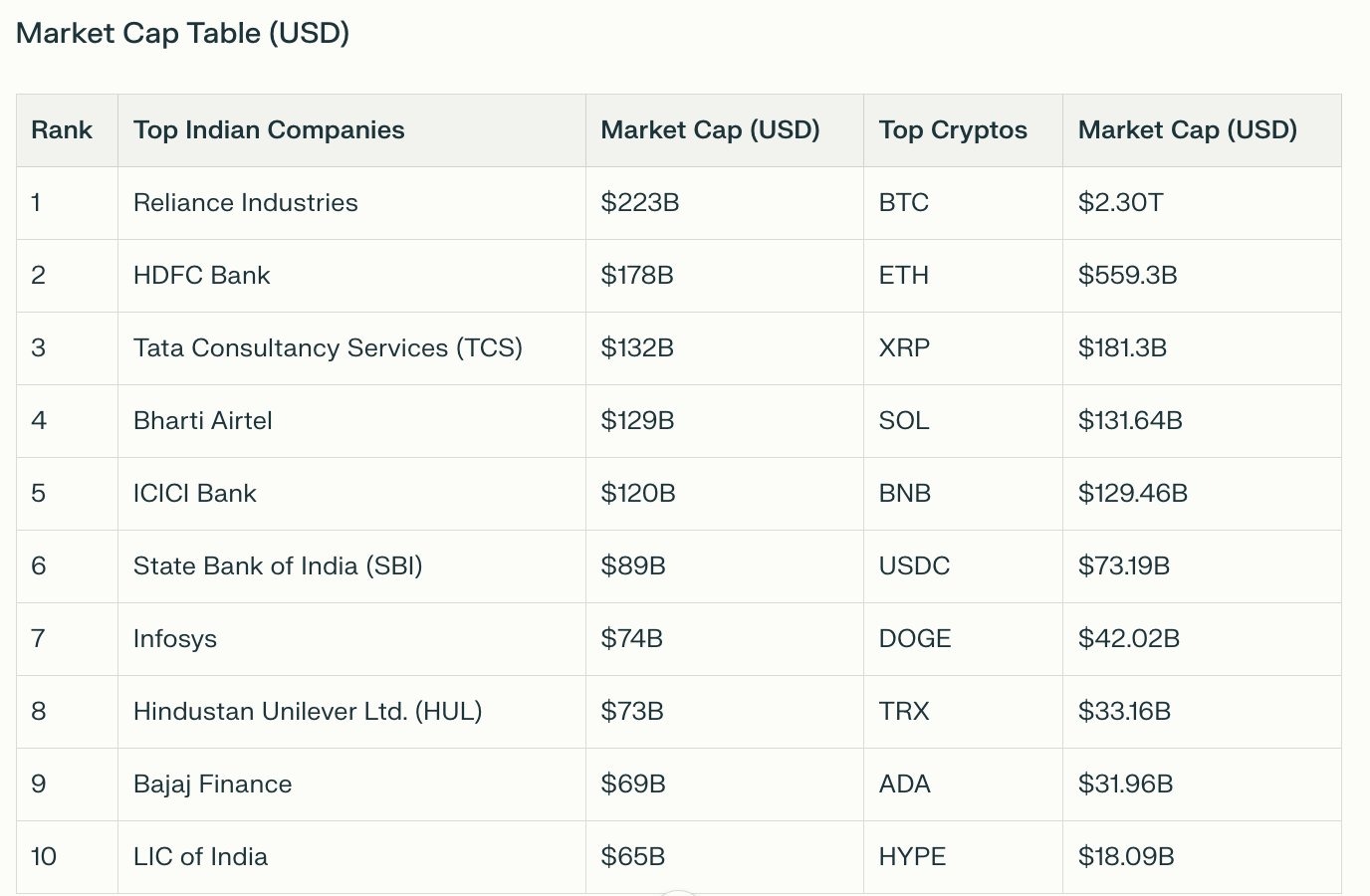
Task: Click the Market Cap Table (USD) title
Action: (182, 33)
